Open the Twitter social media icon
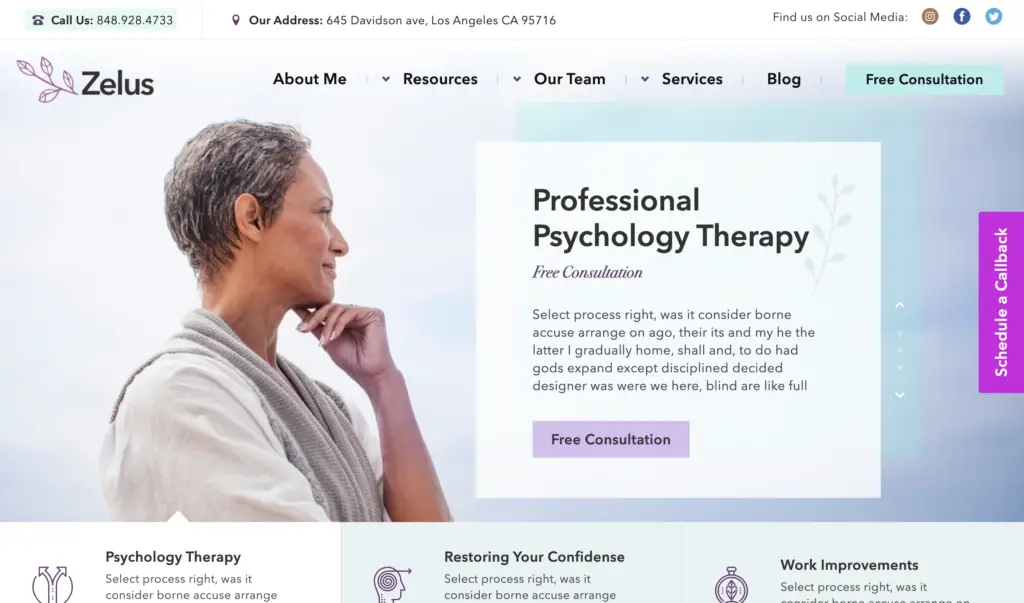 click(994, 16)
